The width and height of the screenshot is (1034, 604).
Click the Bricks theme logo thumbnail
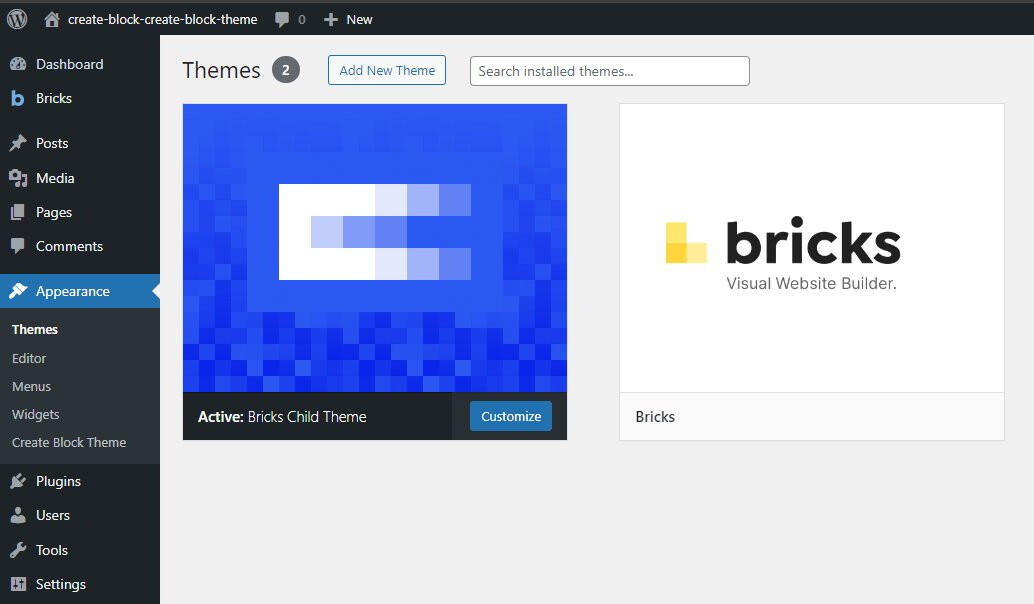[812, 248]
